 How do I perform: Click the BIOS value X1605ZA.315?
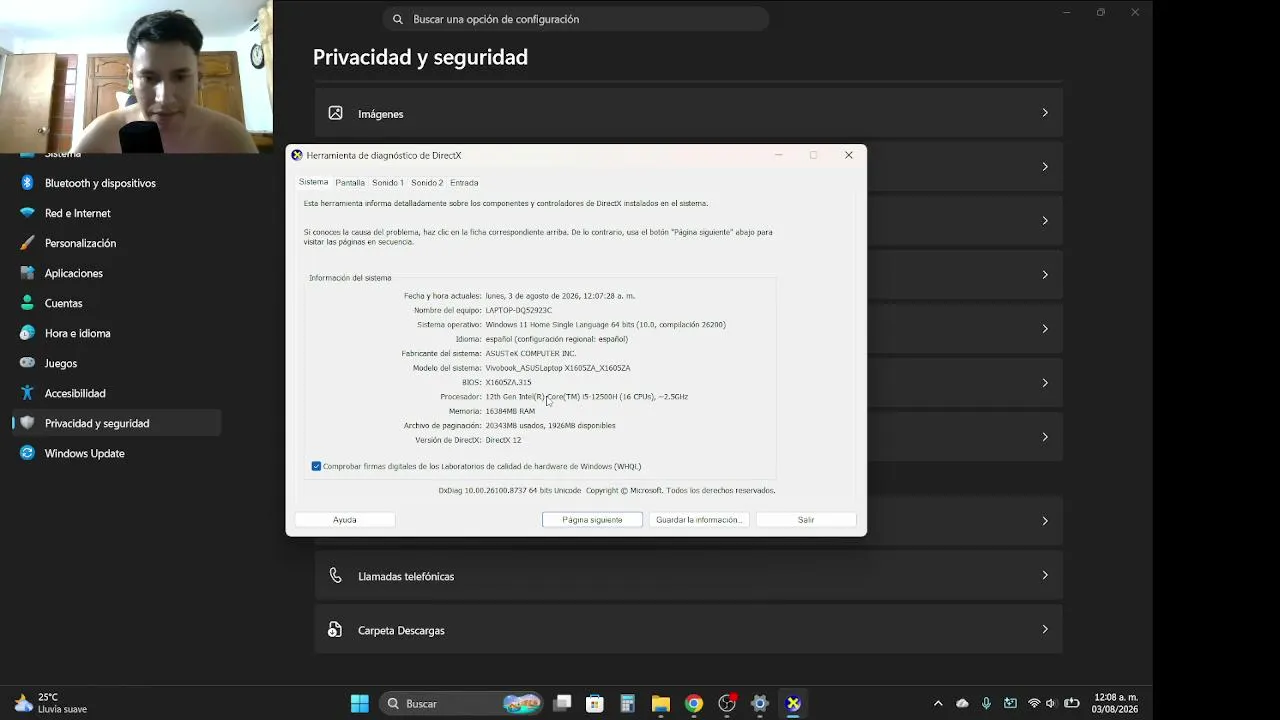pyautogui.click(x=508, y=382)
